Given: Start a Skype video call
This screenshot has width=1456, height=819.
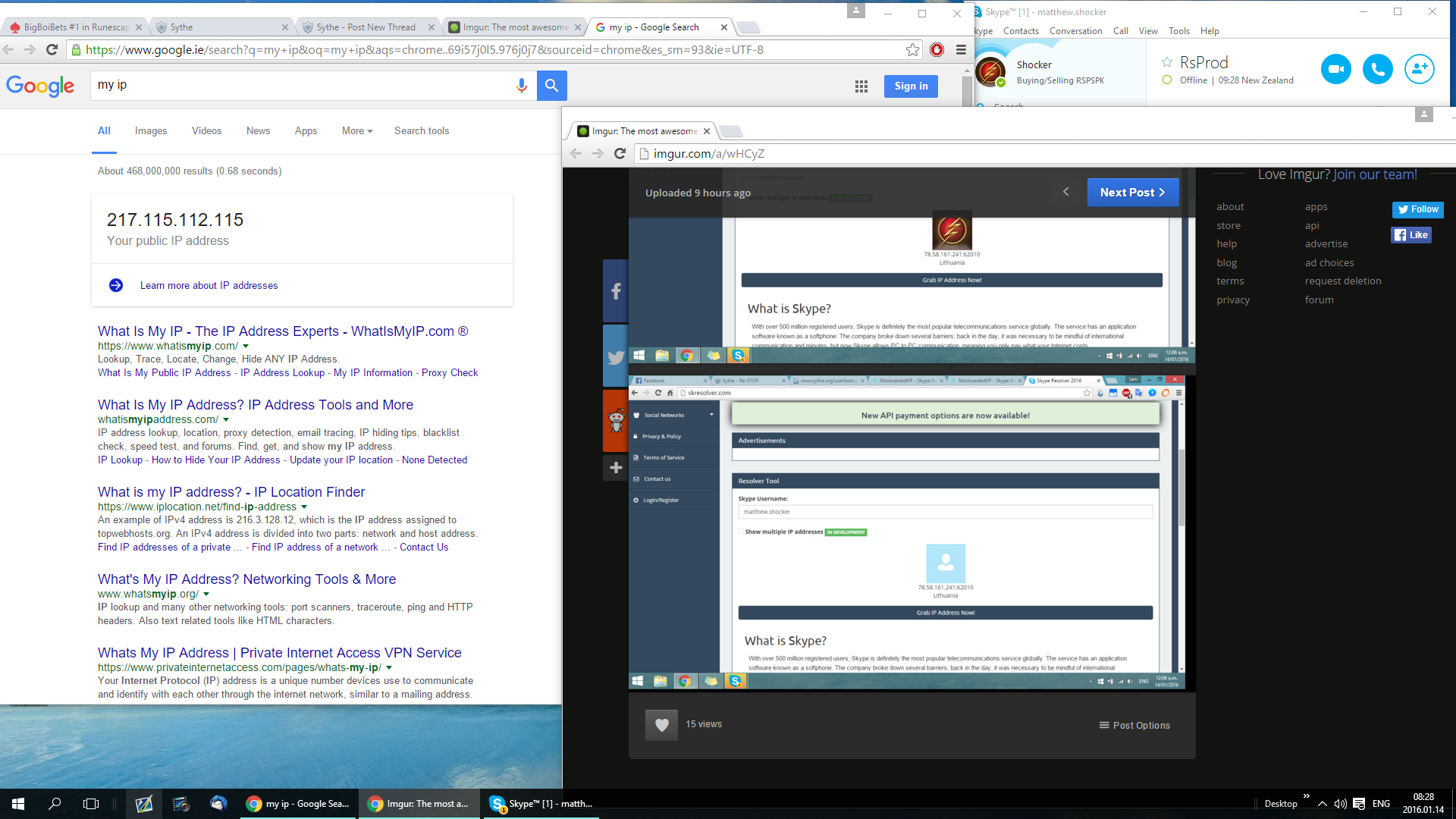Looking at the screenshot, I should click(1335, 69).
